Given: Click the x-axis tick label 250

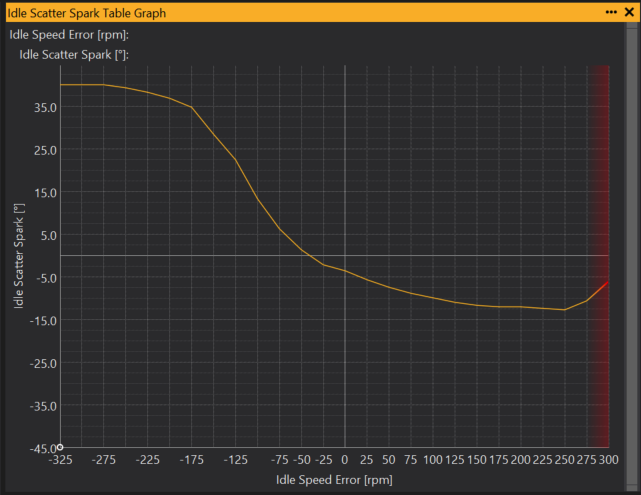Looking at the screenshot, I should 565,460.
